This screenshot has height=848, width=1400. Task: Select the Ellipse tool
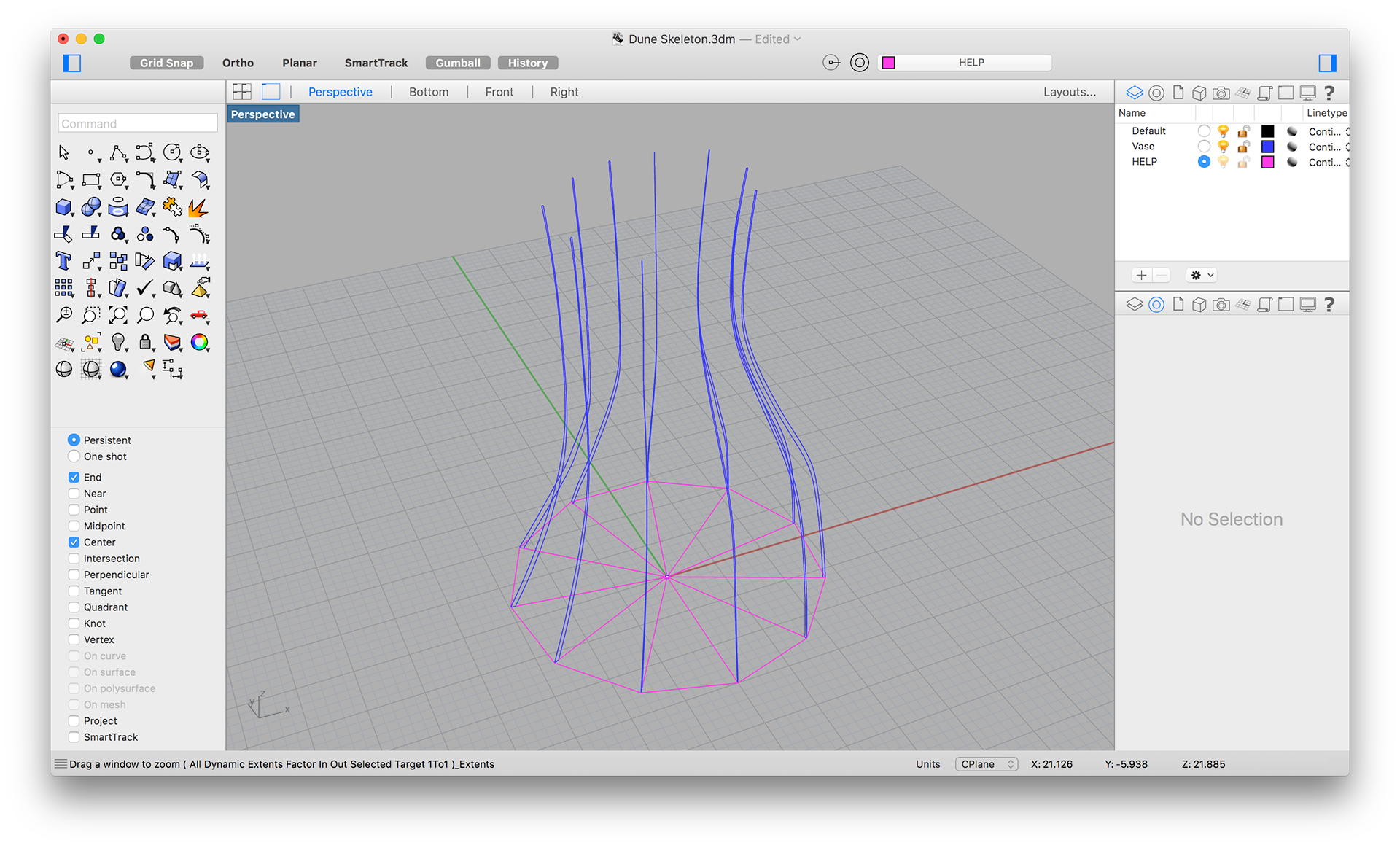199,152
